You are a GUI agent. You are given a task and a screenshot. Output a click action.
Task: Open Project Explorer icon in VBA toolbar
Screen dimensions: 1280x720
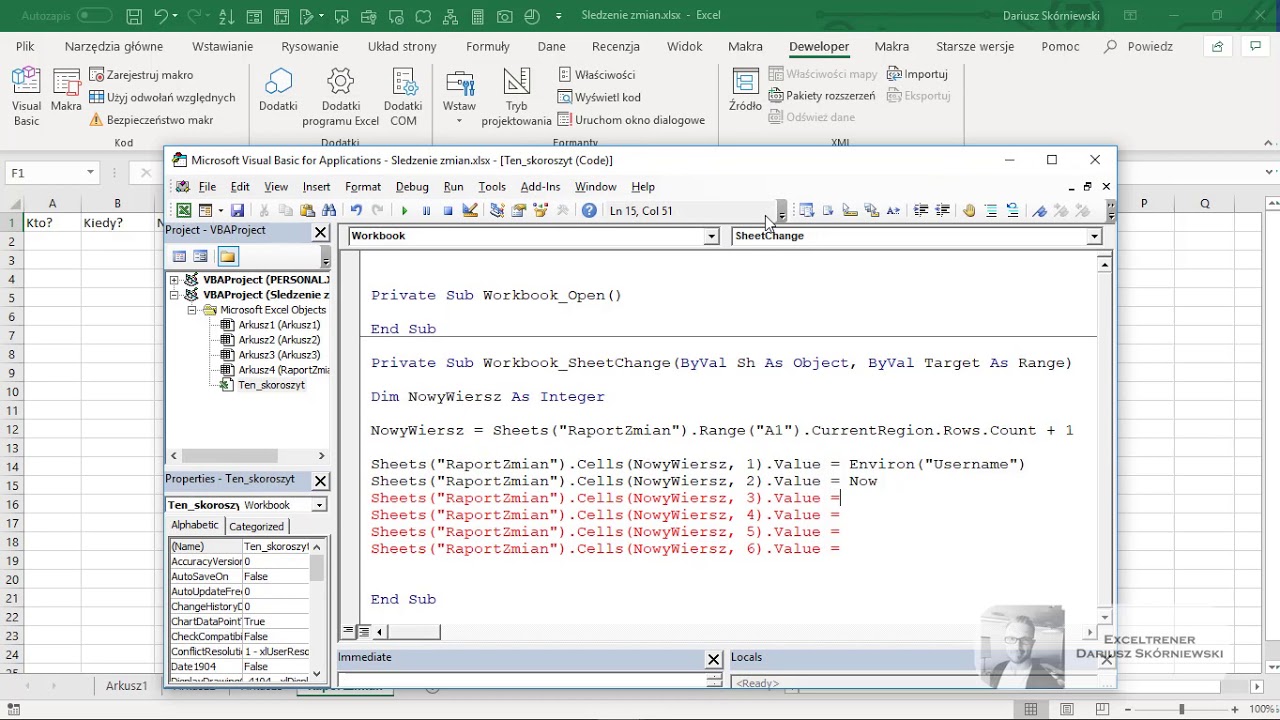[496, 211]
